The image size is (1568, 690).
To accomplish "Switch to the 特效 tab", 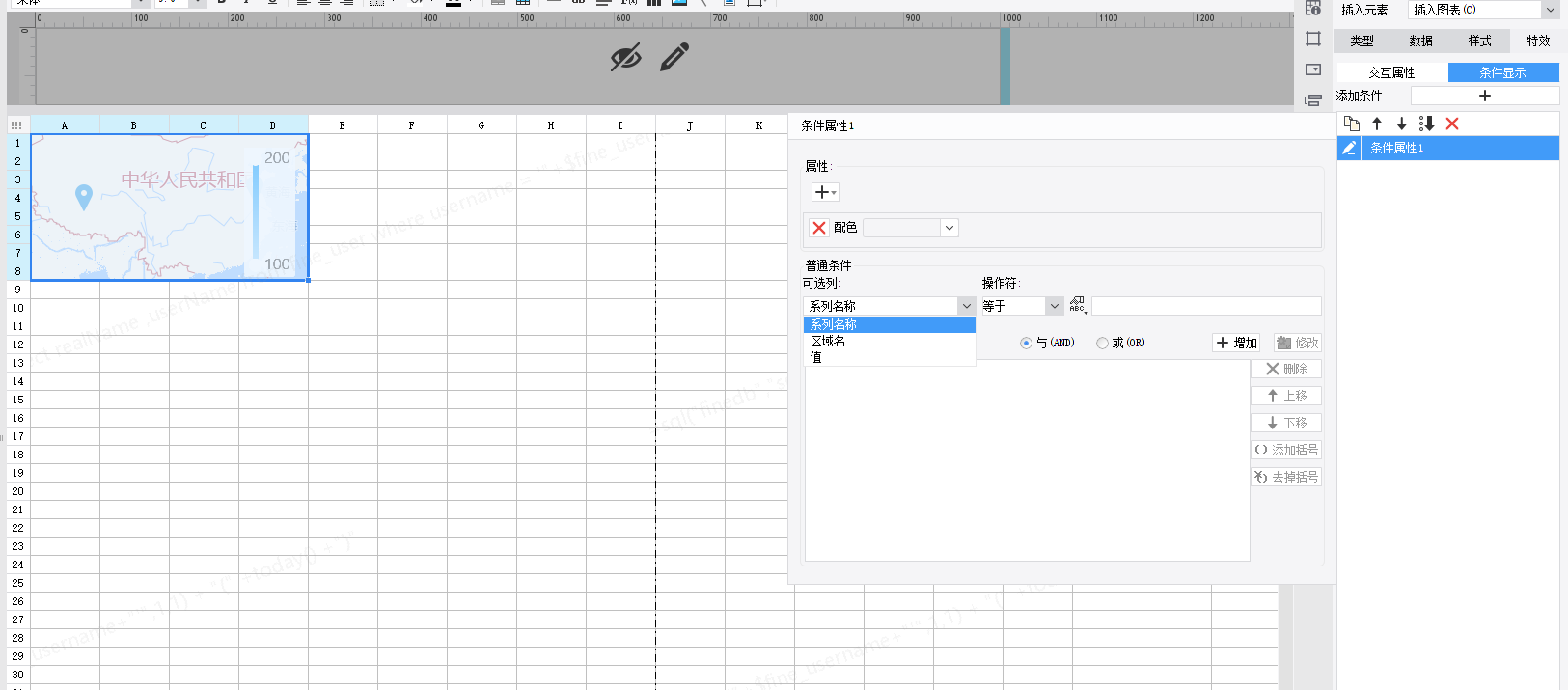I will (1538, 41).
